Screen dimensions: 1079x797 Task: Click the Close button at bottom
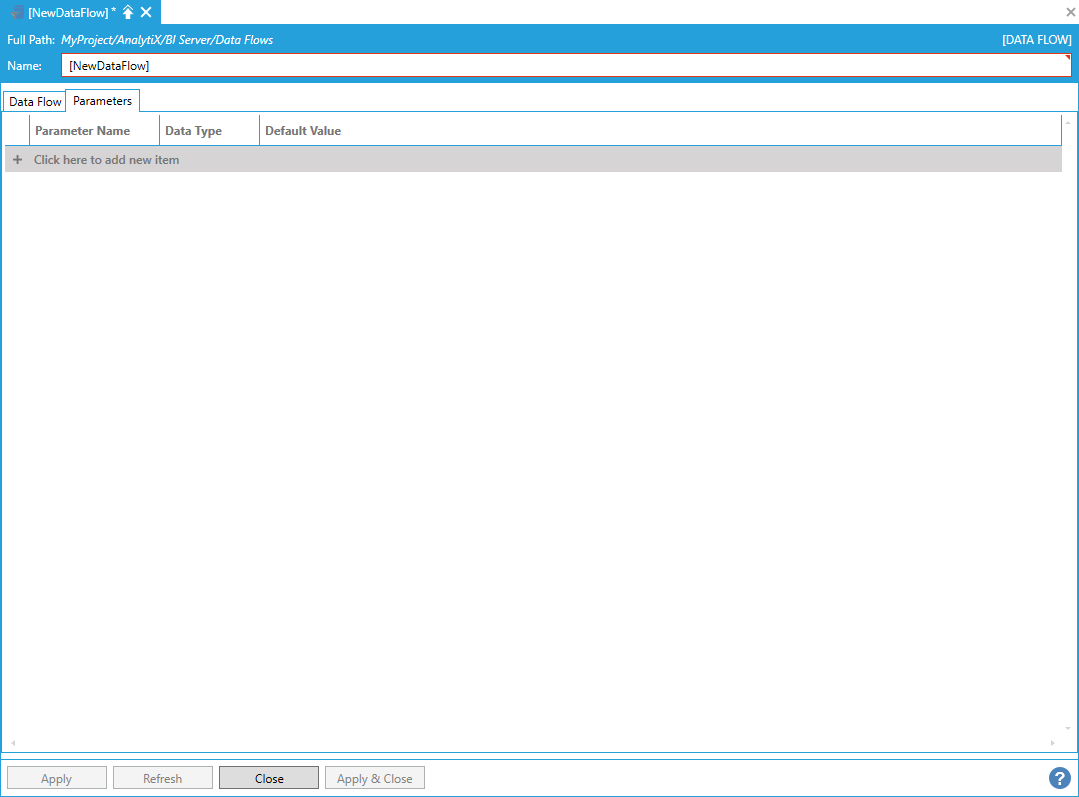(x=269, y=778)
